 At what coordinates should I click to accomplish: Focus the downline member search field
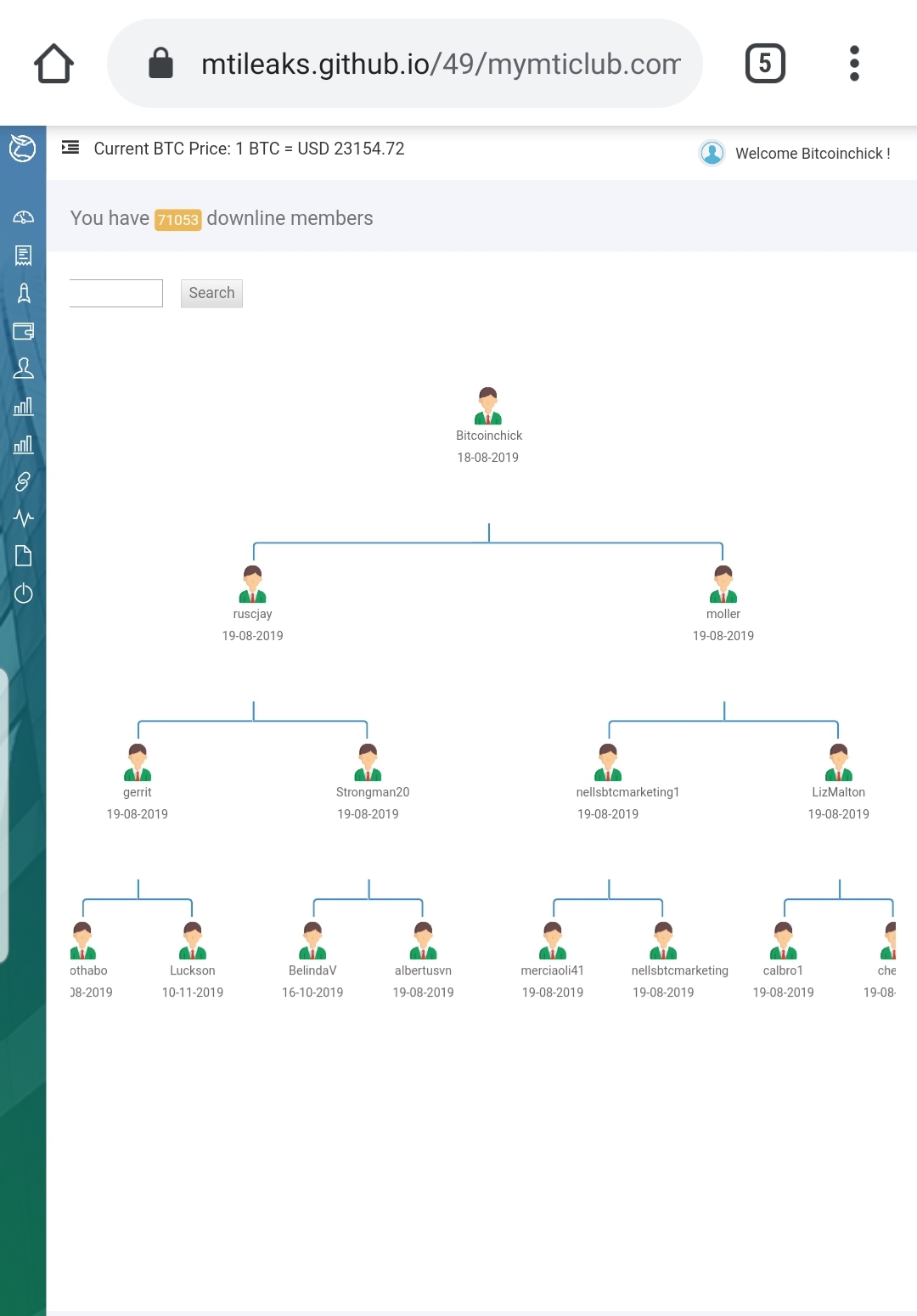(x=116, y=293)
